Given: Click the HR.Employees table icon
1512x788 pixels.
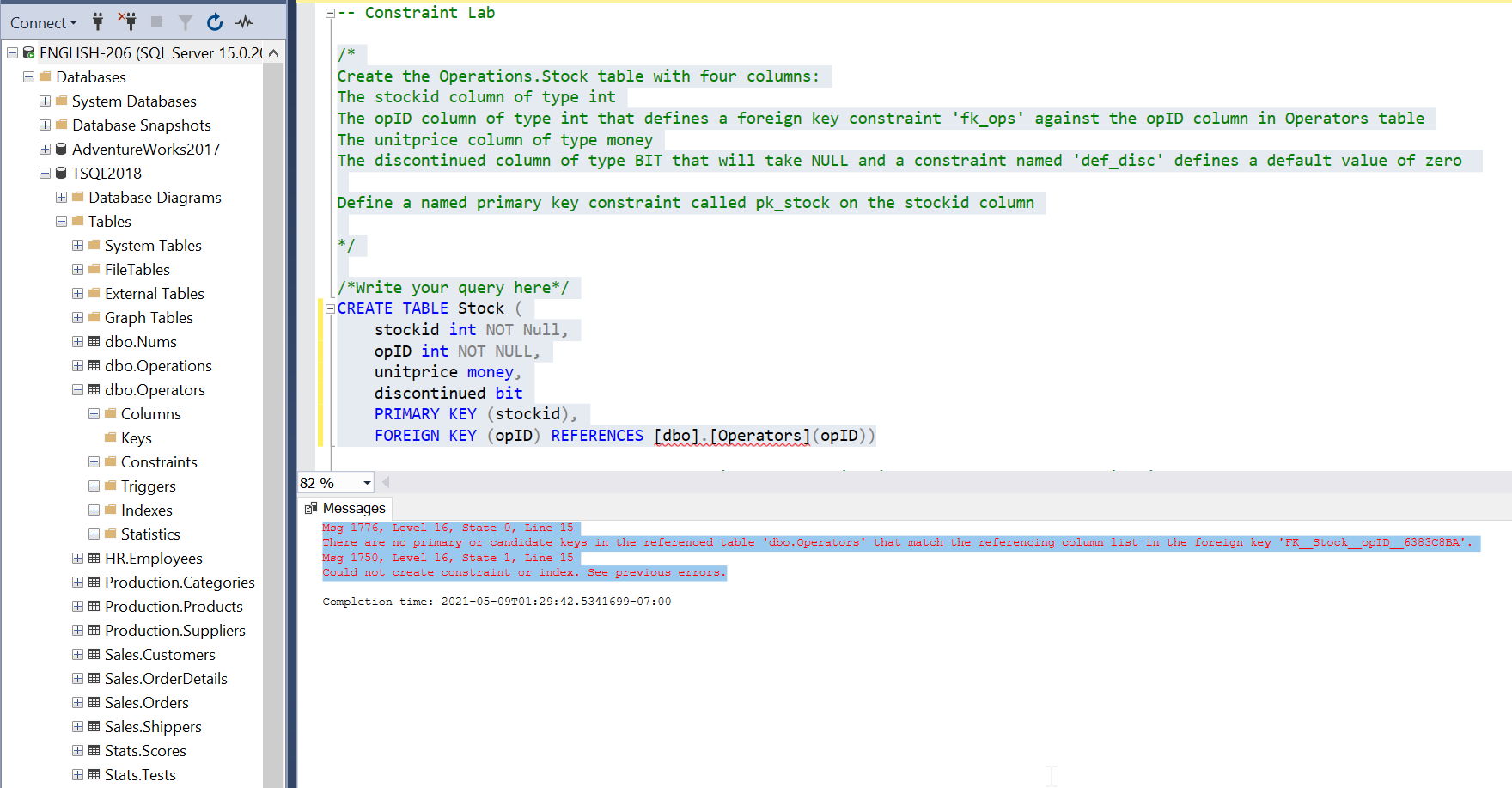Looking at the screenshot, I should click(94, 559).
